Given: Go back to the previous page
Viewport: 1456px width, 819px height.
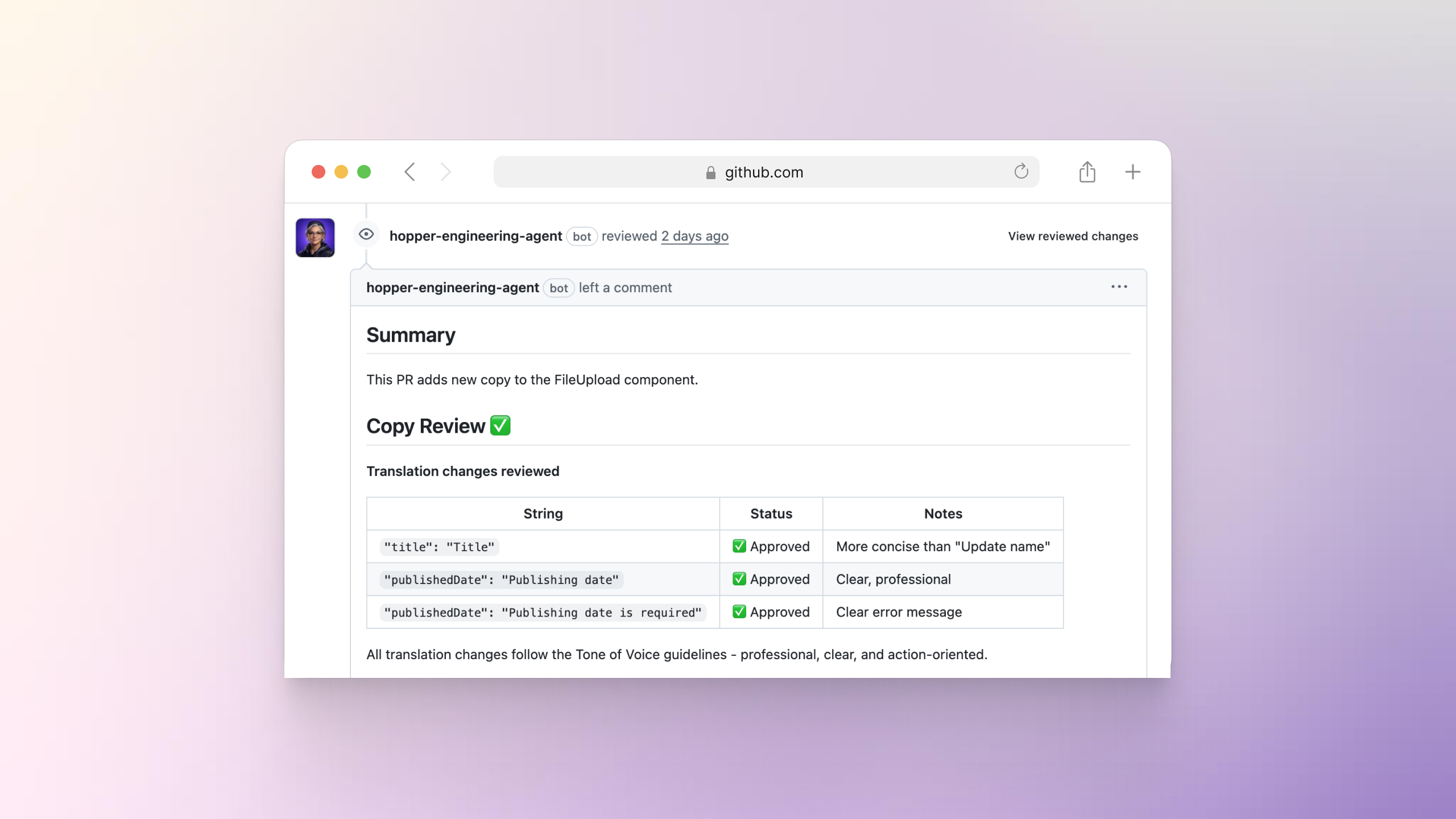Looking at the screenshot, I should pos(409,171).
